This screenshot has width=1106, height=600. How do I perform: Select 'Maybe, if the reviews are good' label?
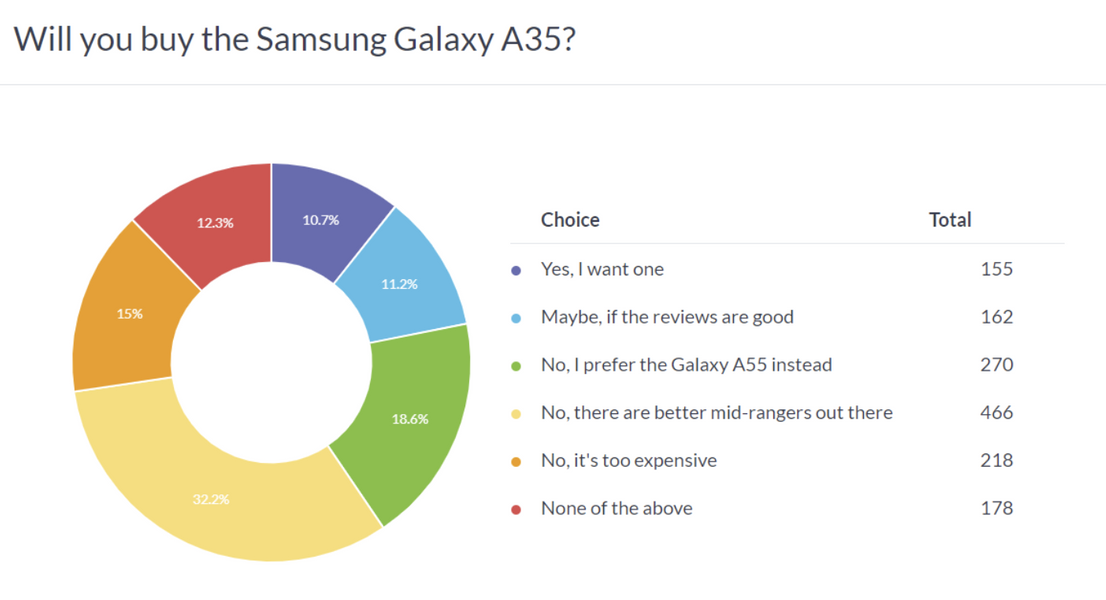pyautogui.click(x=667, y=317)
